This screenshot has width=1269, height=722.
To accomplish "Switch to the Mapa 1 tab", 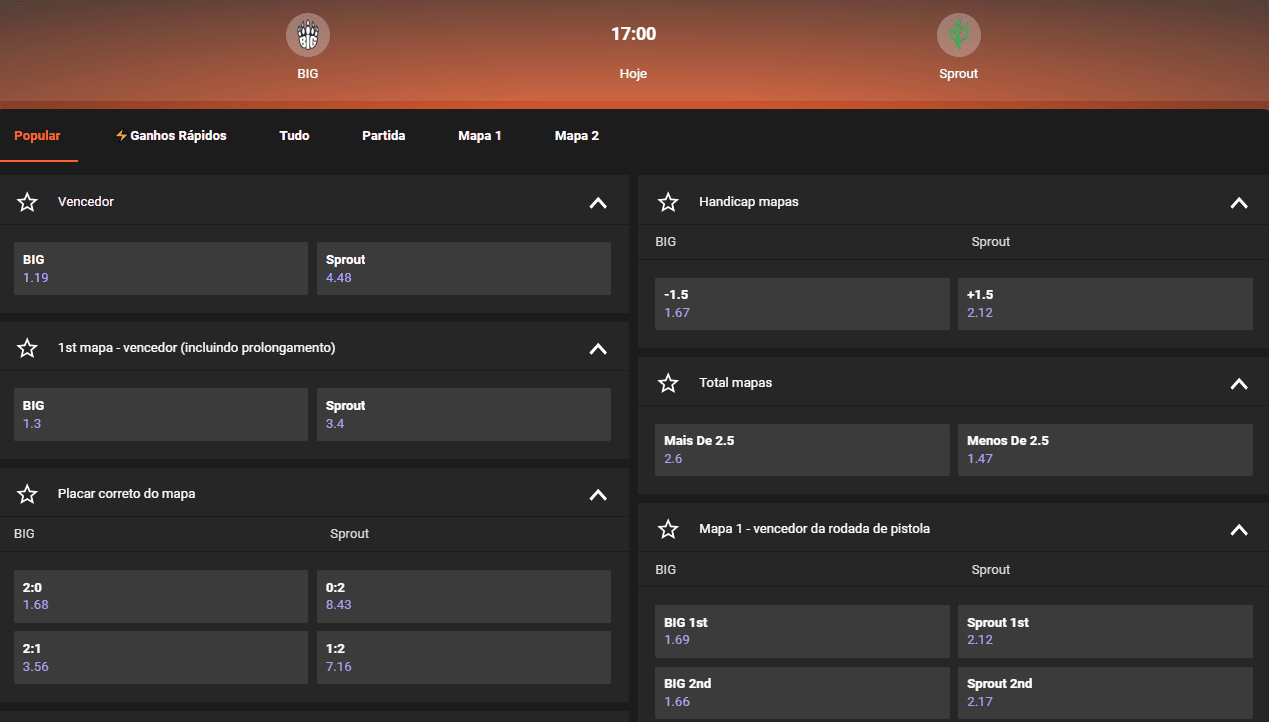I will click(480, 136).
